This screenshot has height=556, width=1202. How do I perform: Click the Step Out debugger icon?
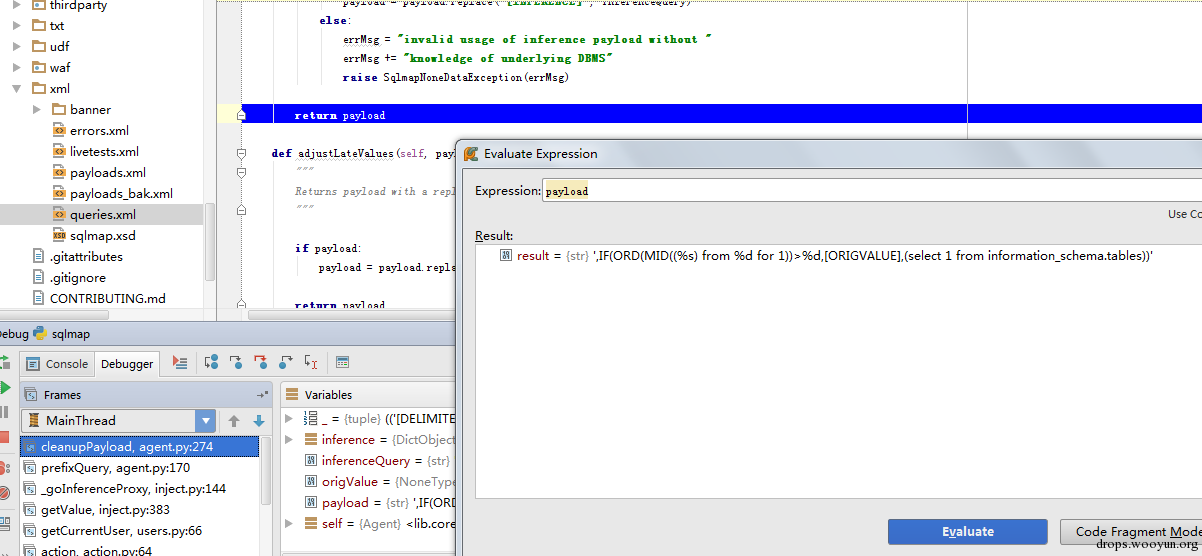point(286,363)
